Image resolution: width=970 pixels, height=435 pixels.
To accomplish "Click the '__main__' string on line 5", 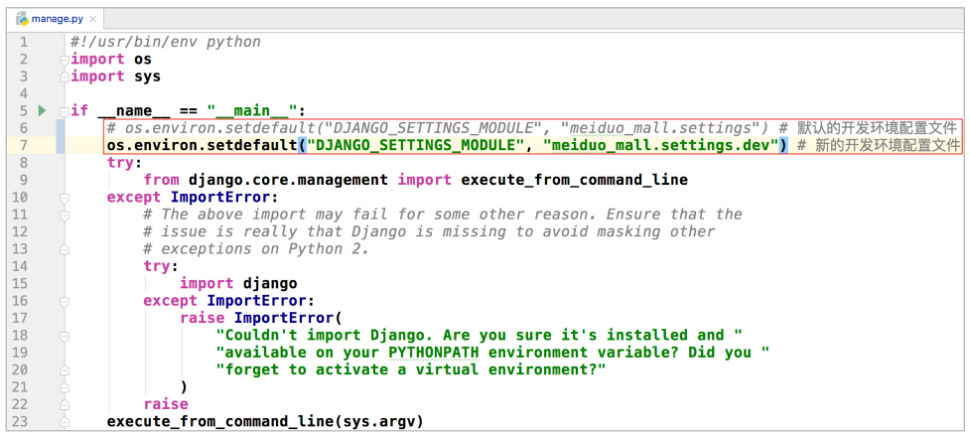I will coord(252,111).
